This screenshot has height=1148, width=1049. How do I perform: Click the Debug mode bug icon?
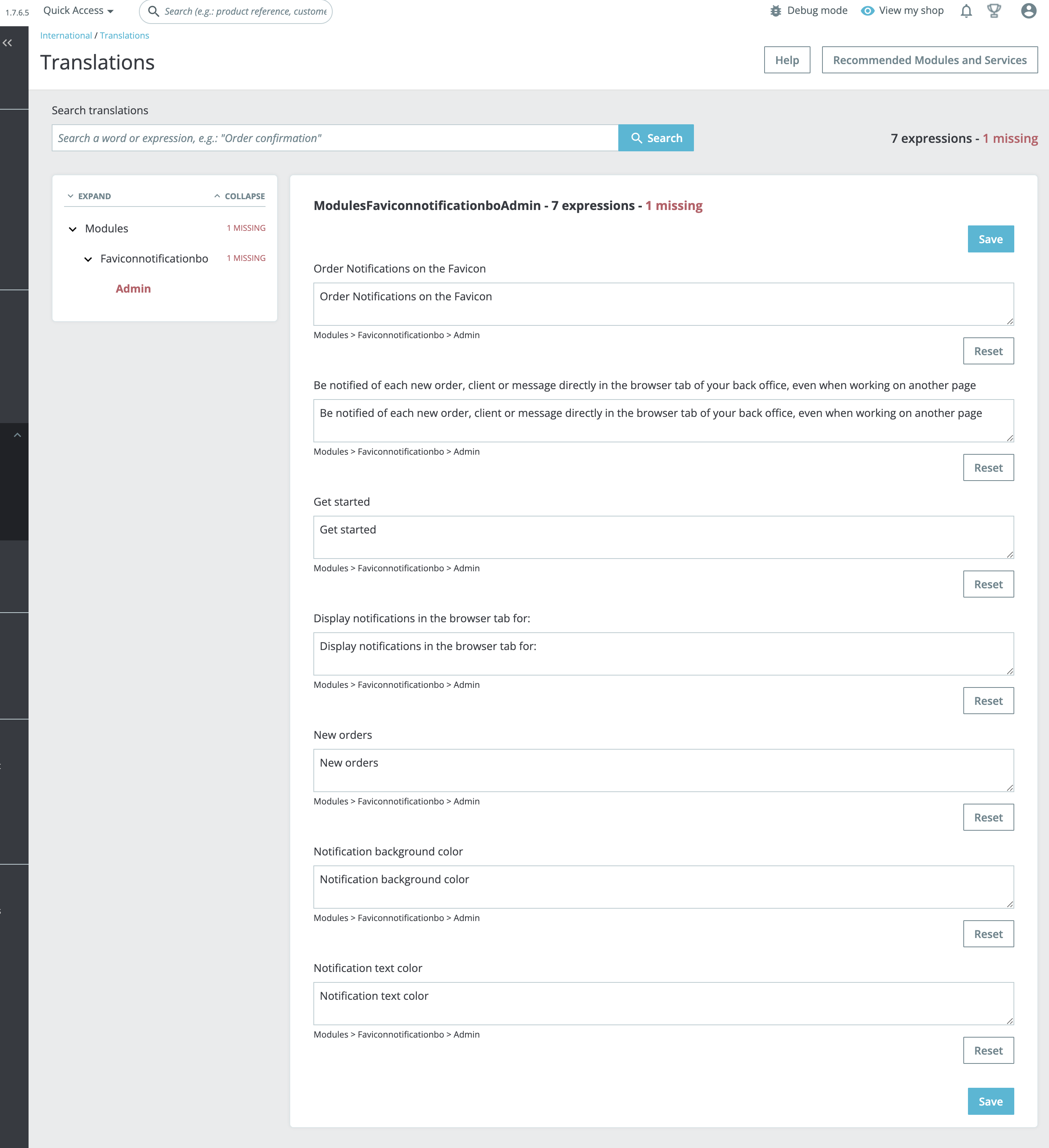tap(776, 10)
